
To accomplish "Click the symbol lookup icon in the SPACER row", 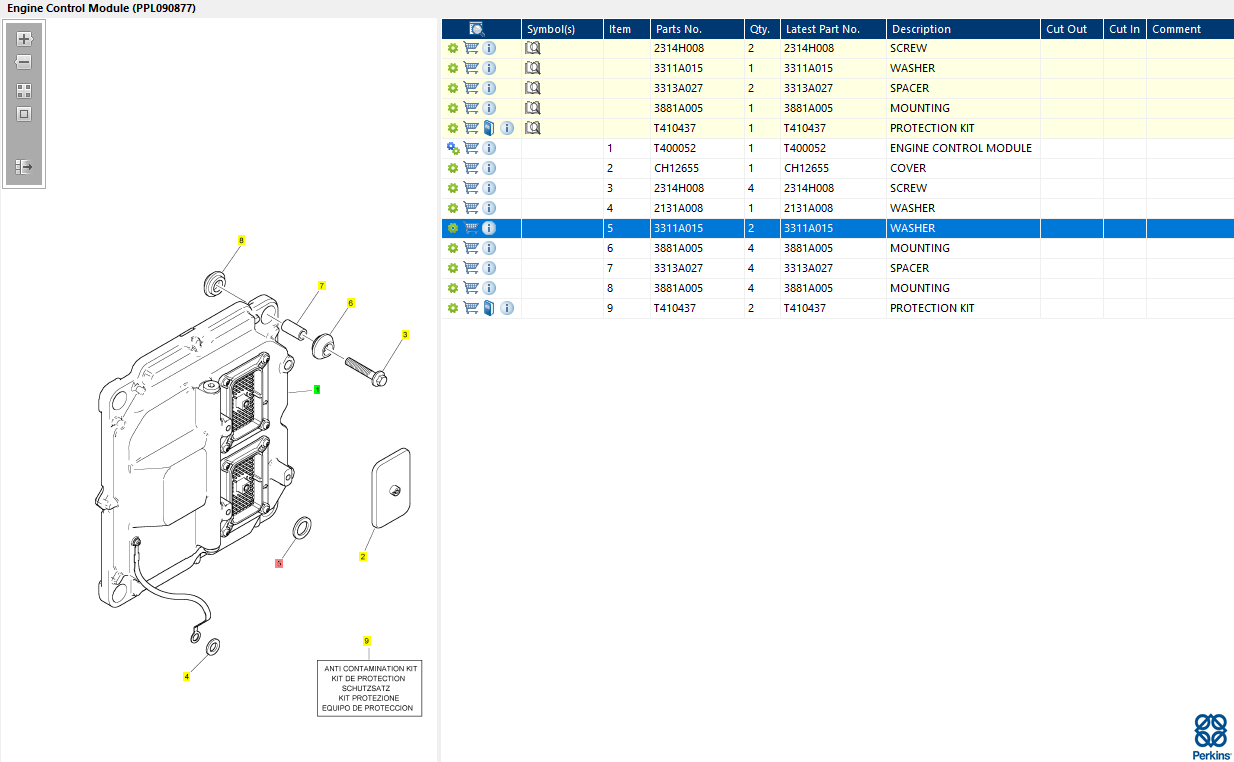I will tap(533, 88).
